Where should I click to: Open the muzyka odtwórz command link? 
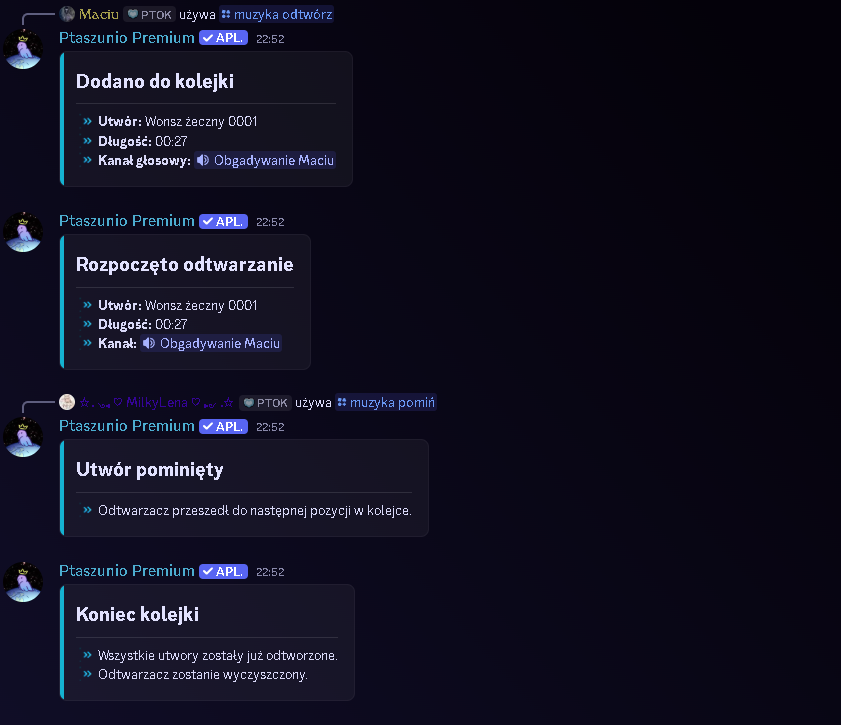pos(284,14)
